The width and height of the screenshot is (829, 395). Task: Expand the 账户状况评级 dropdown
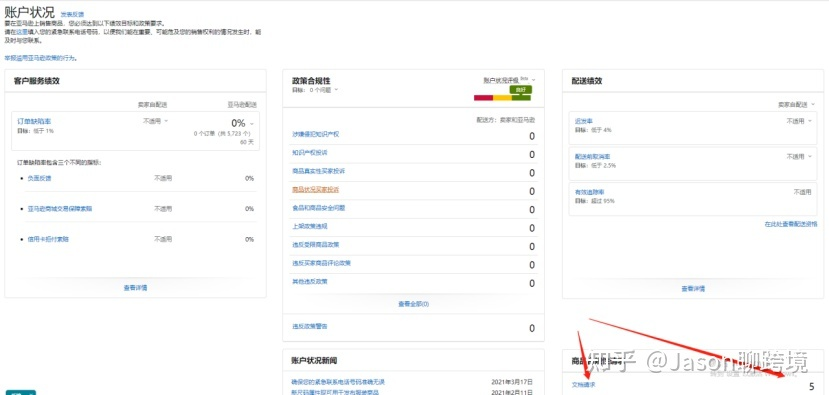coord(509,80)
